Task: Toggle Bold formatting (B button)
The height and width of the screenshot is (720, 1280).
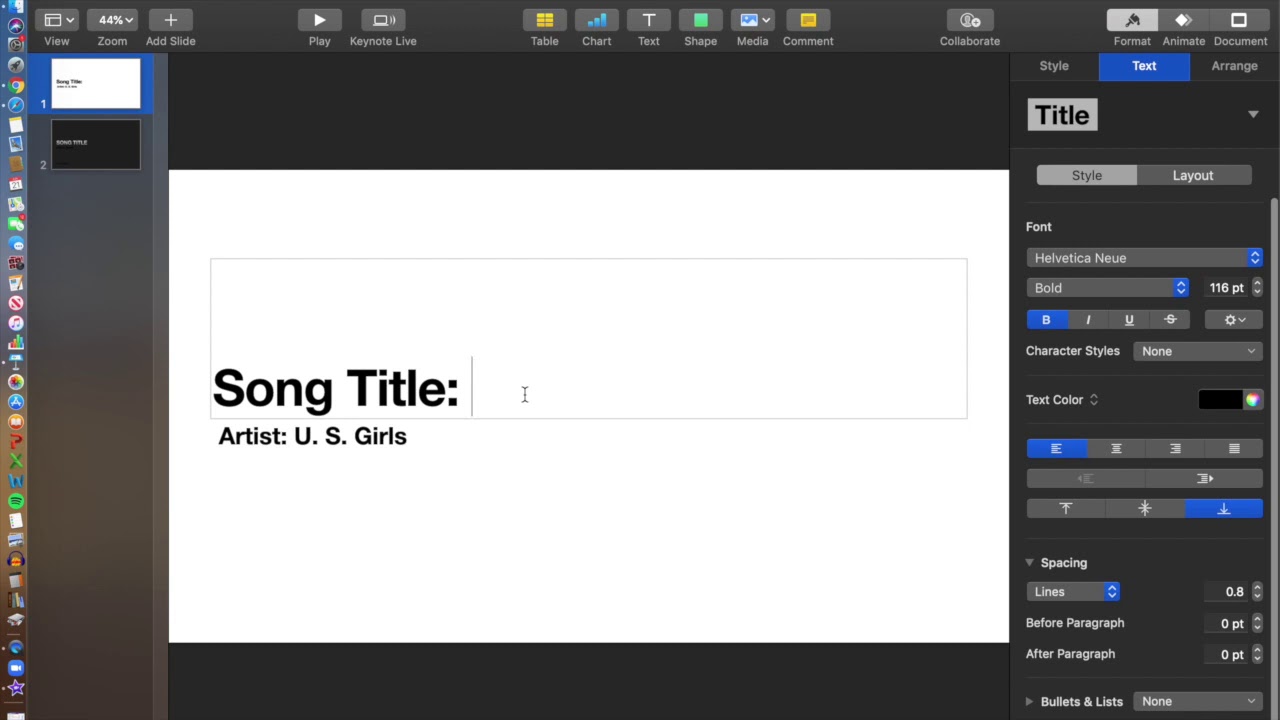Action: coord(1046,320)
